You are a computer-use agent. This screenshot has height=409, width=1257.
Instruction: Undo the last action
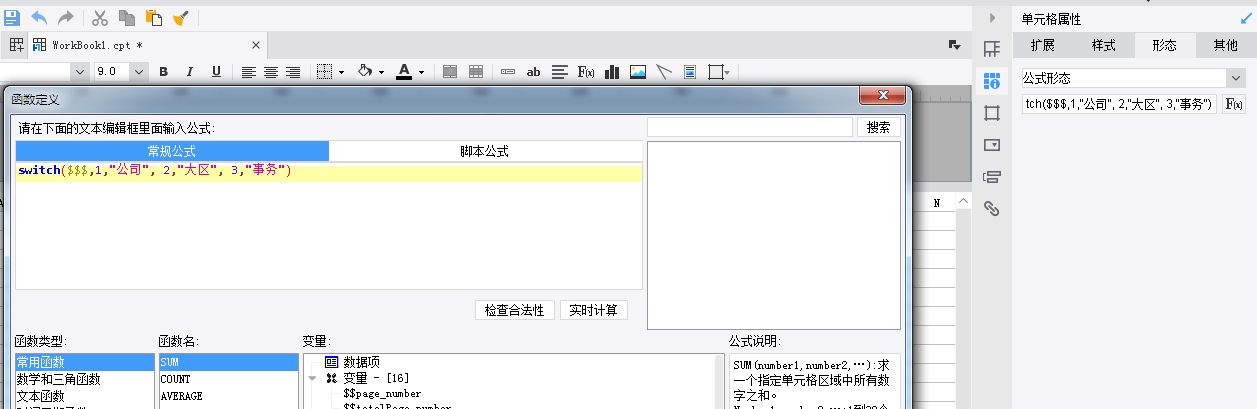coord(39,17)
